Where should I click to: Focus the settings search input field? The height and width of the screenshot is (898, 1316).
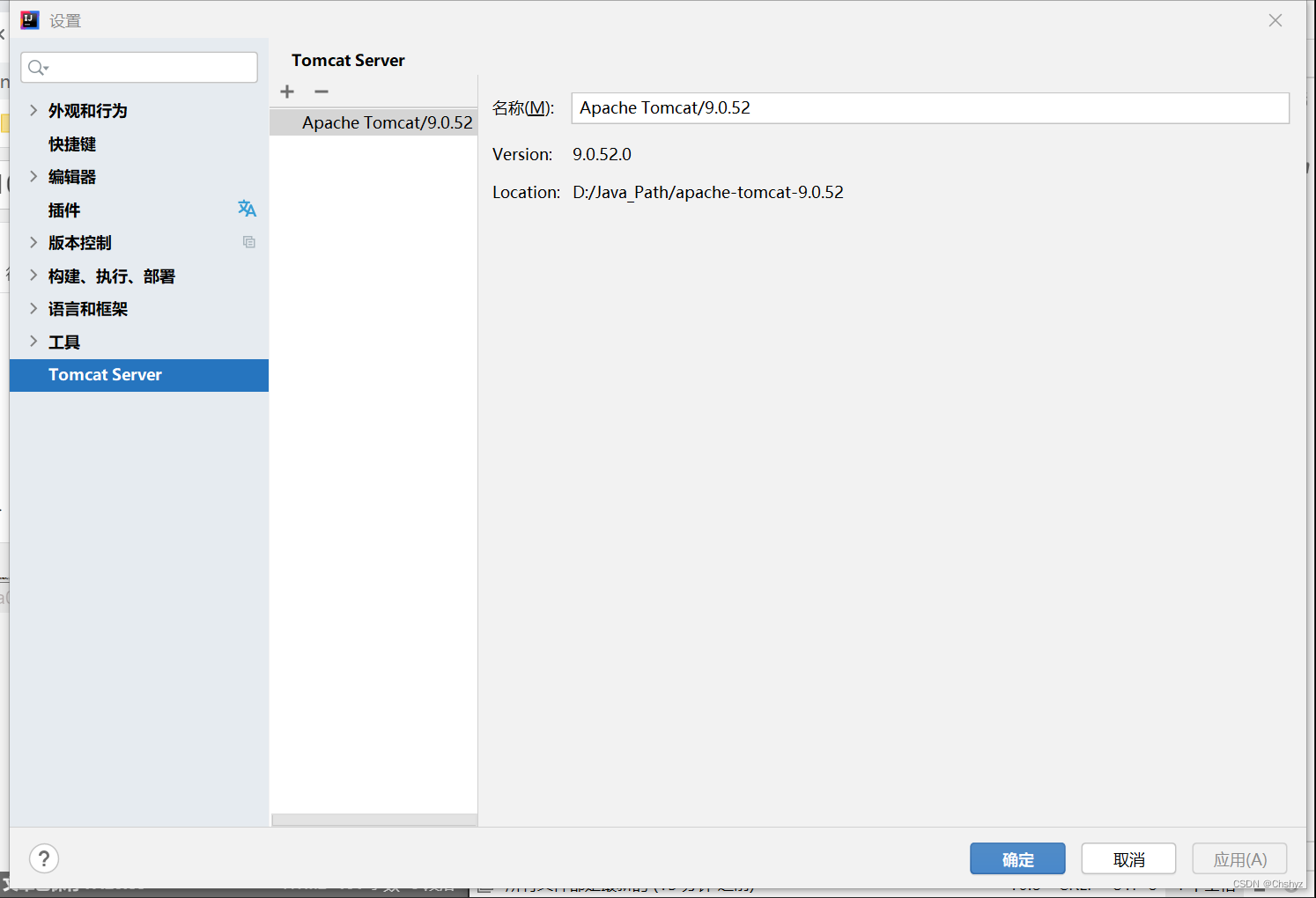pos(139,68)
